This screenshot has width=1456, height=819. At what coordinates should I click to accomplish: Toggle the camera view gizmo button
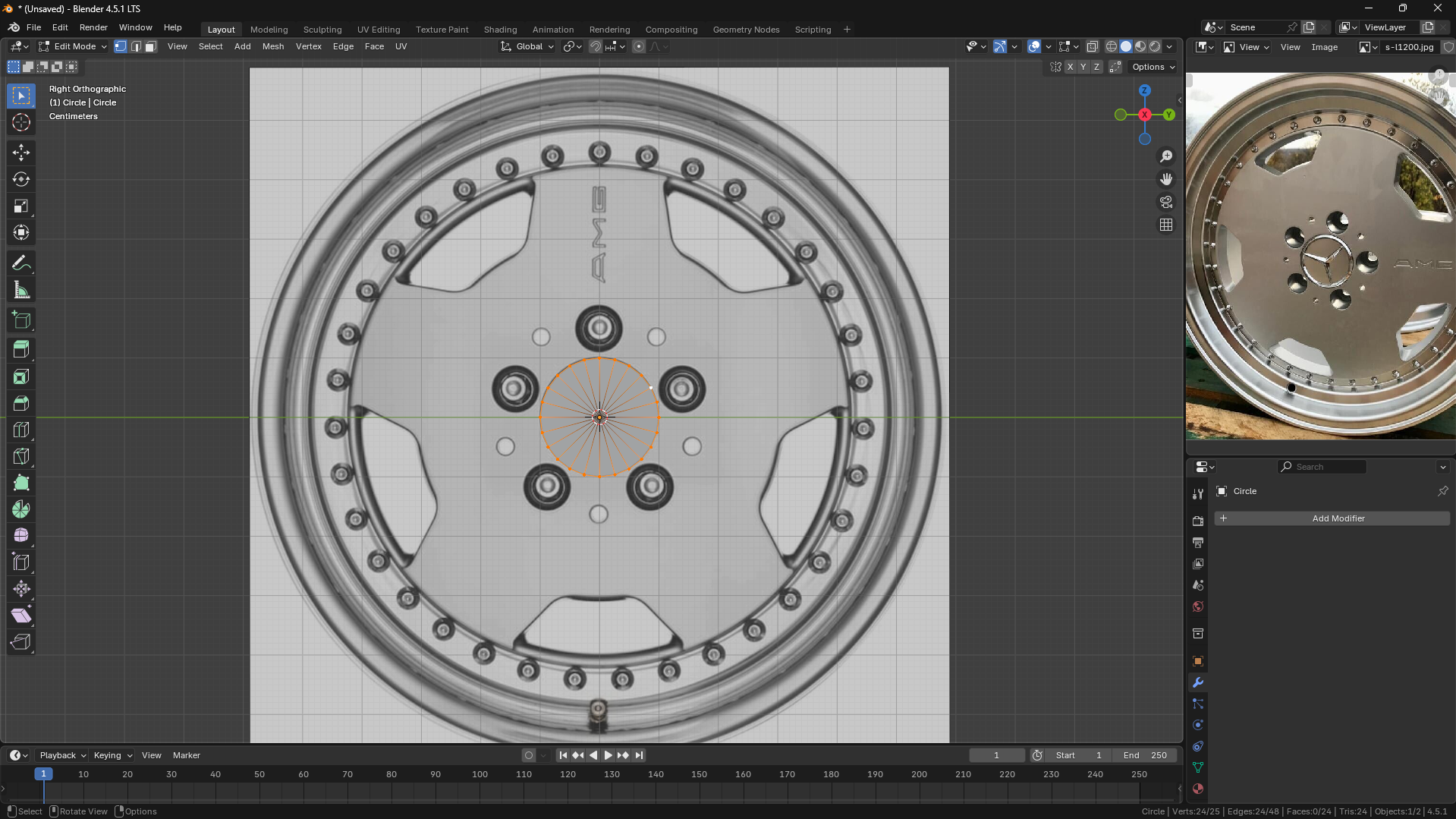(x=1166, y=202)
